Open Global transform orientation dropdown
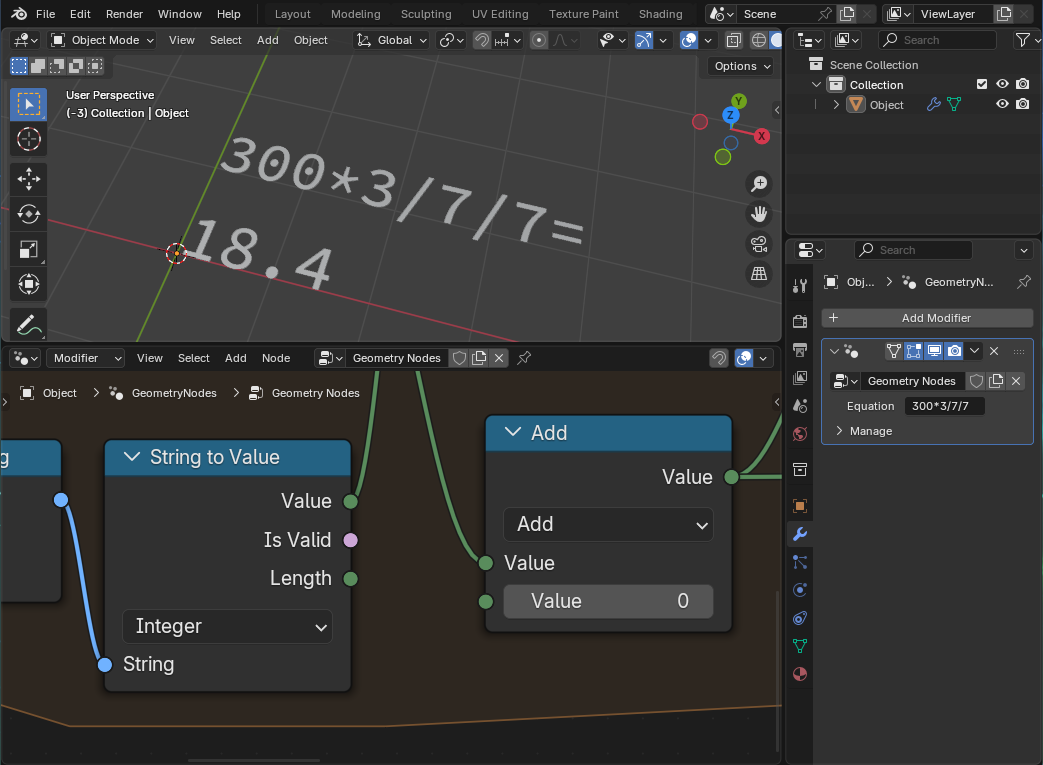 [392, 41]
